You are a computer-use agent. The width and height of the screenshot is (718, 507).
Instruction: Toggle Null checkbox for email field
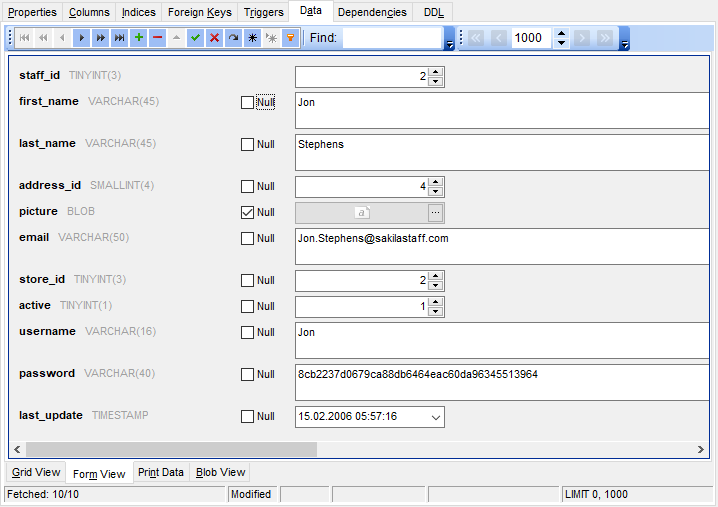point(248,238)
